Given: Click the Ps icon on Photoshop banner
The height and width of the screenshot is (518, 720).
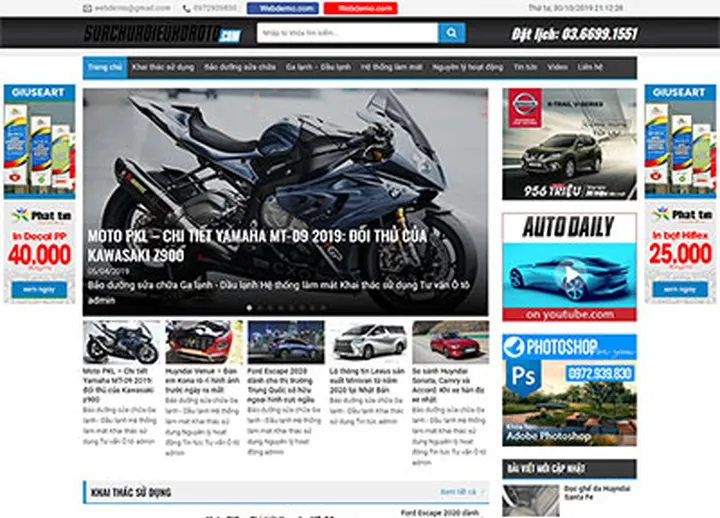Looking at the screenshot, I should [x=523, y=377].
